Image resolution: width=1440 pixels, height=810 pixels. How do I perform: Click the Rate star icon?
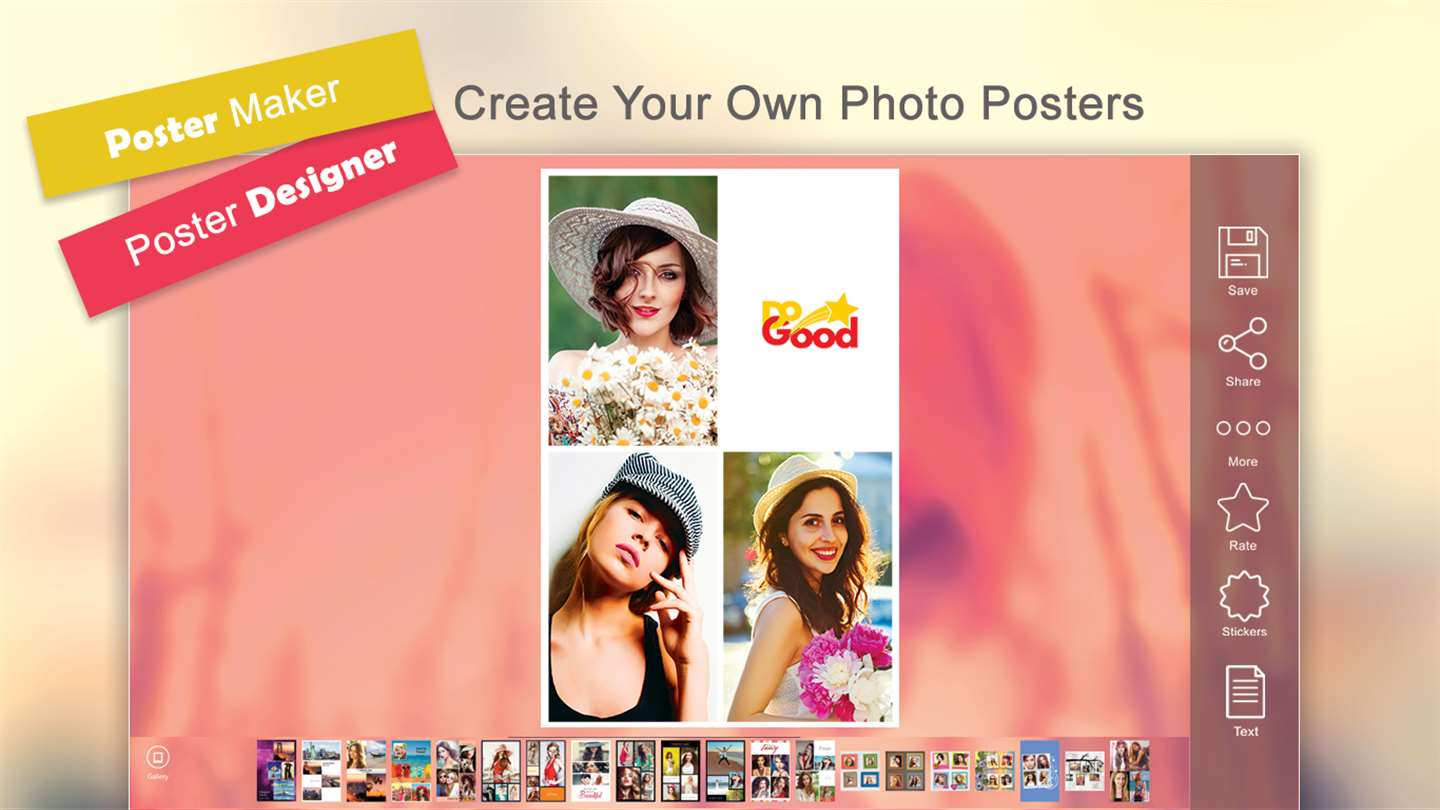pos(1243,508)
